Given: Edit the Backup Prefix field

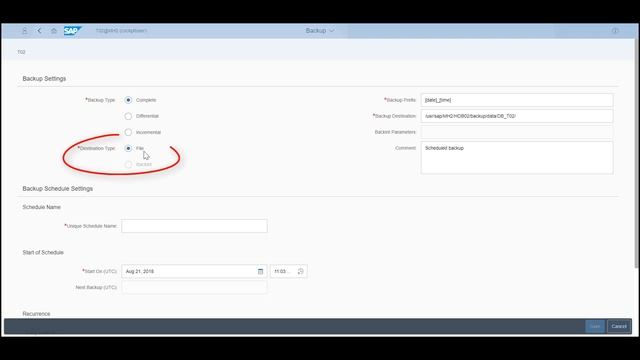Looking at the screenshot, I should point(517,100).
